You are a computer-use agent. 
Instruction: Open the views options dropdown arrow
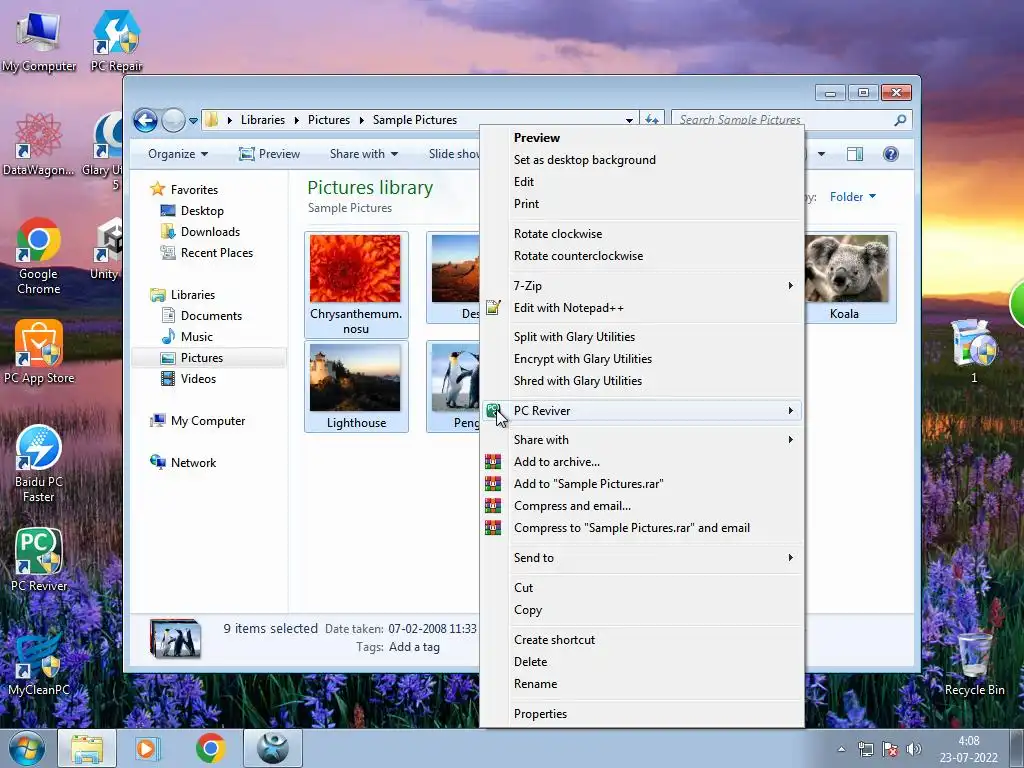pos(822,154)
